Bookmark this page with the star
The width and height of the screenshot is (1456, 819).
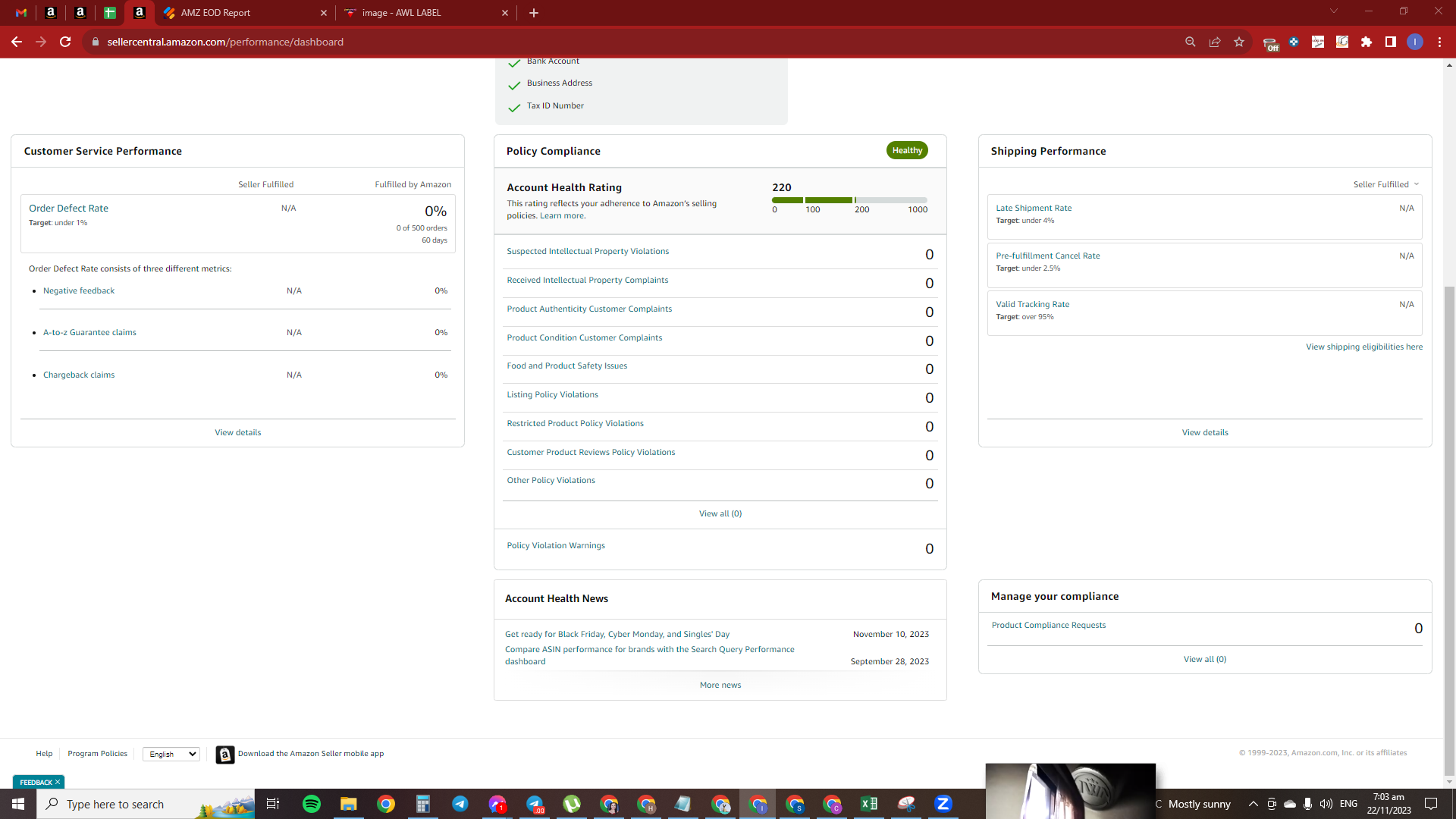tap(1239, 42)
